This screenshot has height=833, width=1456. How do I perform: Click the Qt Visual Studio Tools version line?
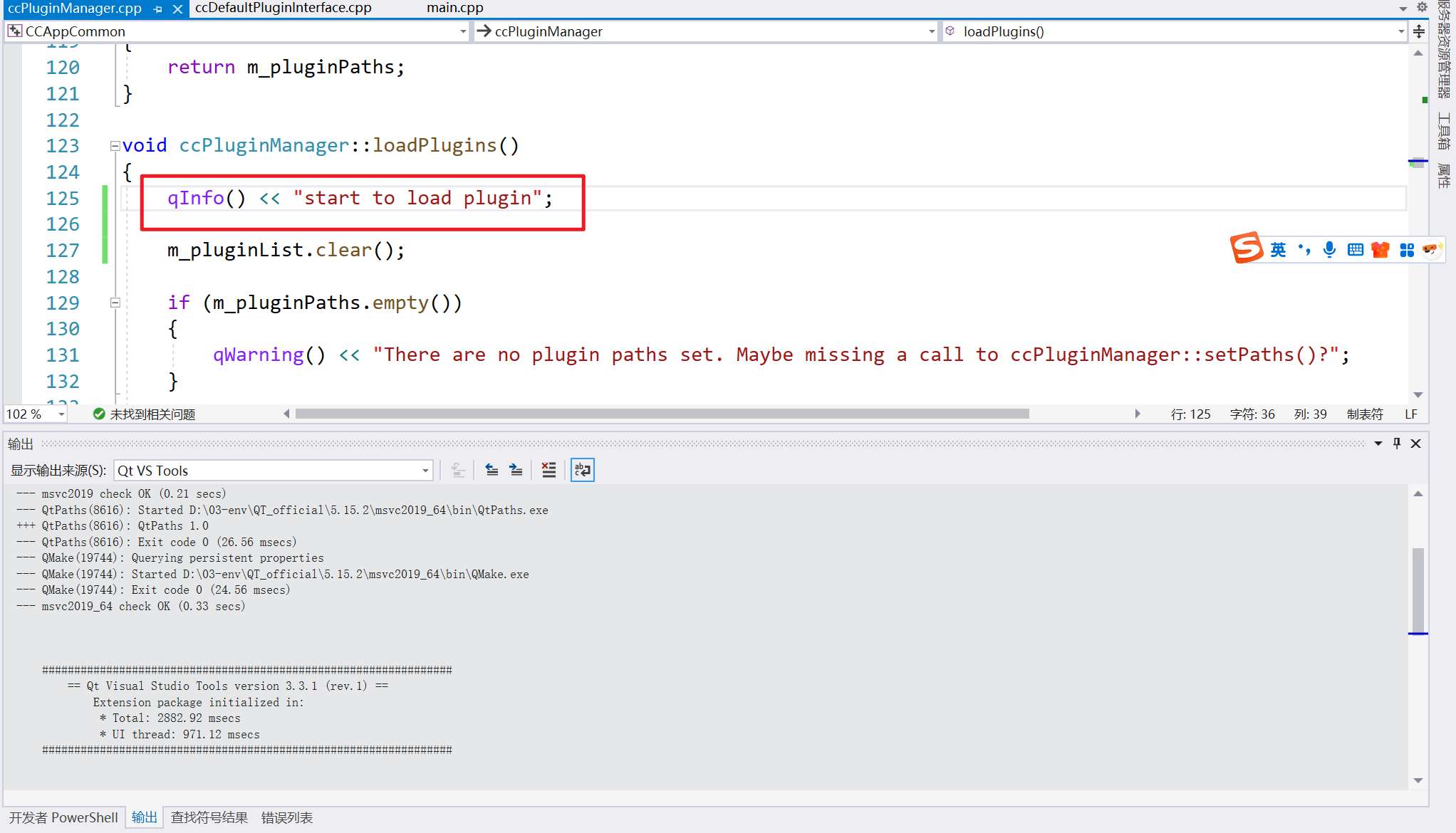pos(228,686)
